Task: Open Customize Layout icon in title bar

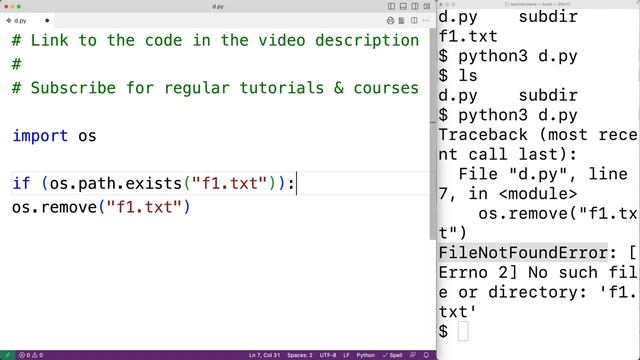Action: coord(427,6)
